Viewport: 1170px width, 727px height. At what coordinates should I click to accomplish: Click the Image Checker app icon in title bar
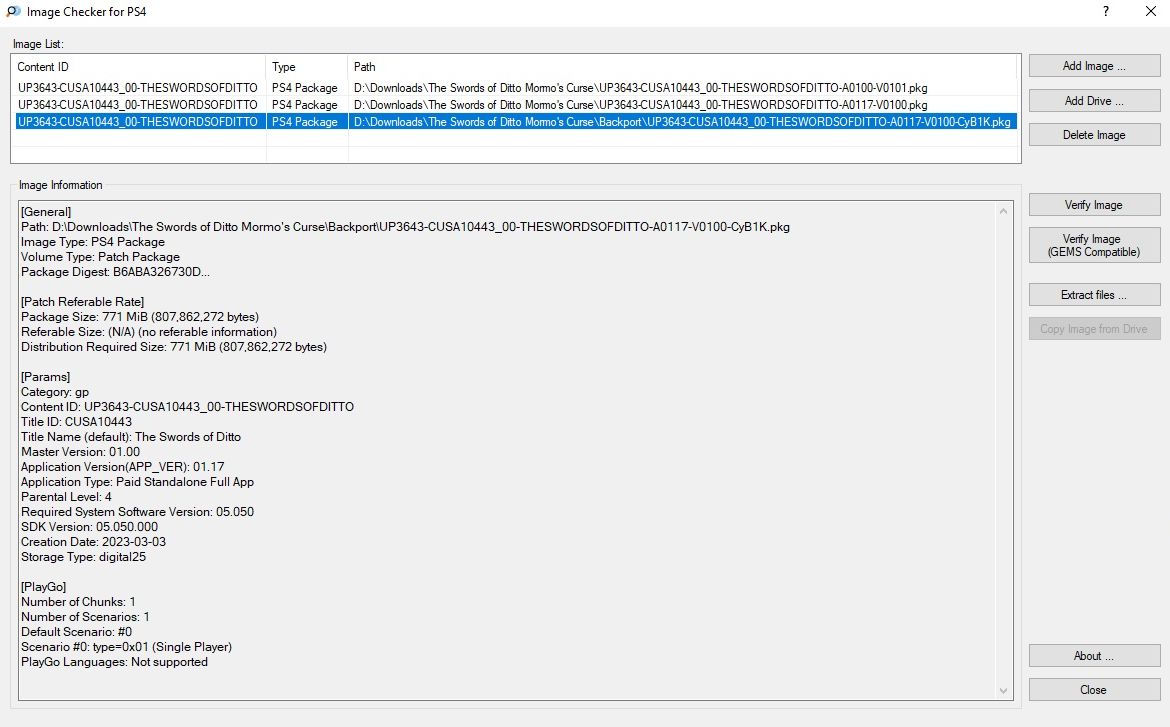(x=13, y=12)
